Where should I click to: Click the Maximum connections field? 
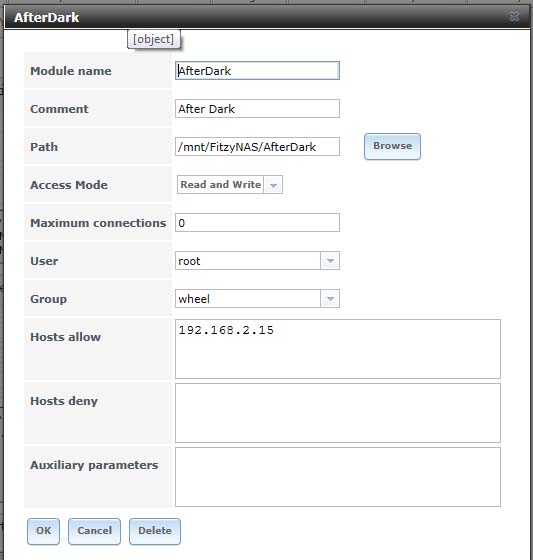click(x=257, y=222)
